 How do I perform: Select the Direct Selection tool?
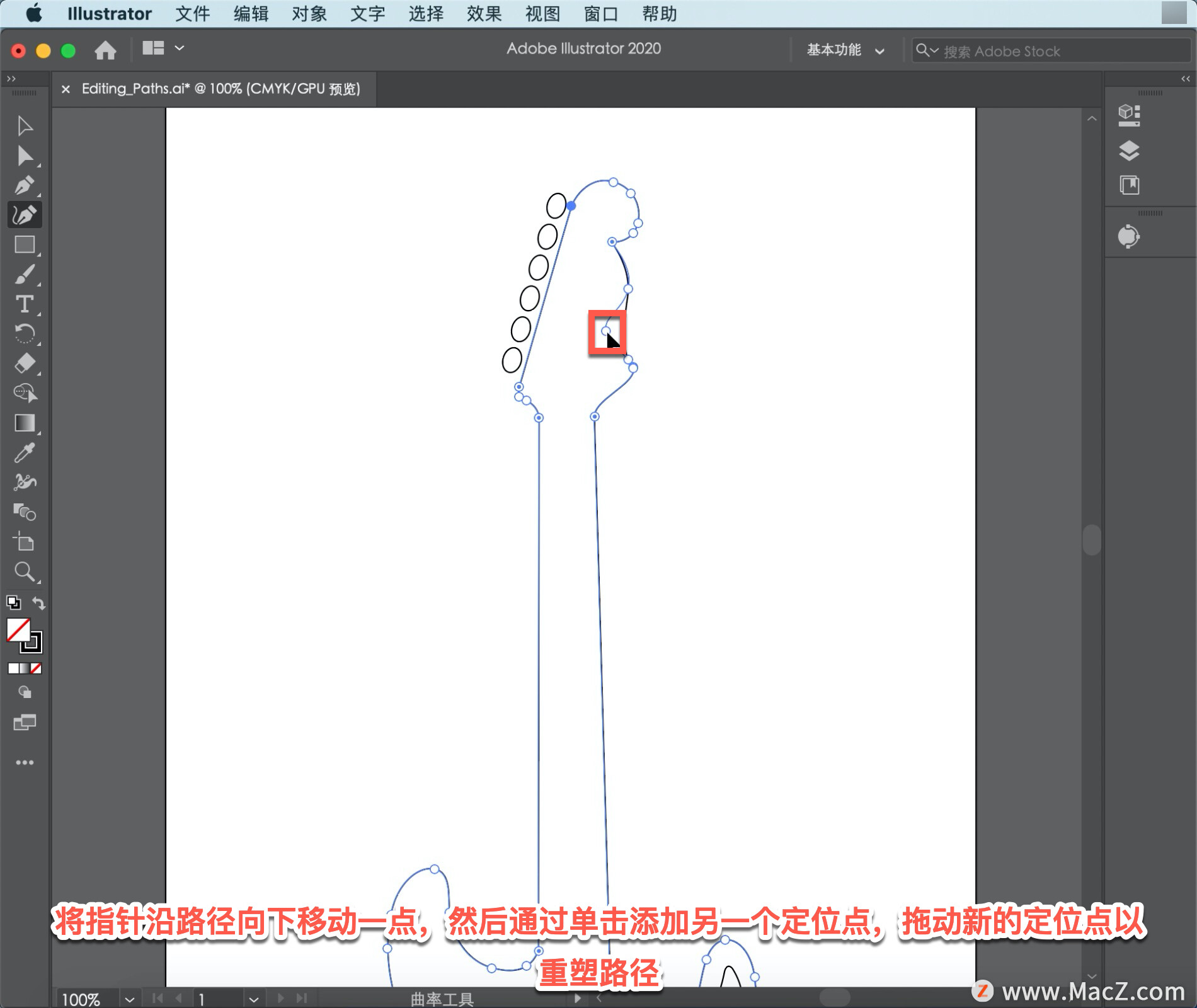(25, 156)
